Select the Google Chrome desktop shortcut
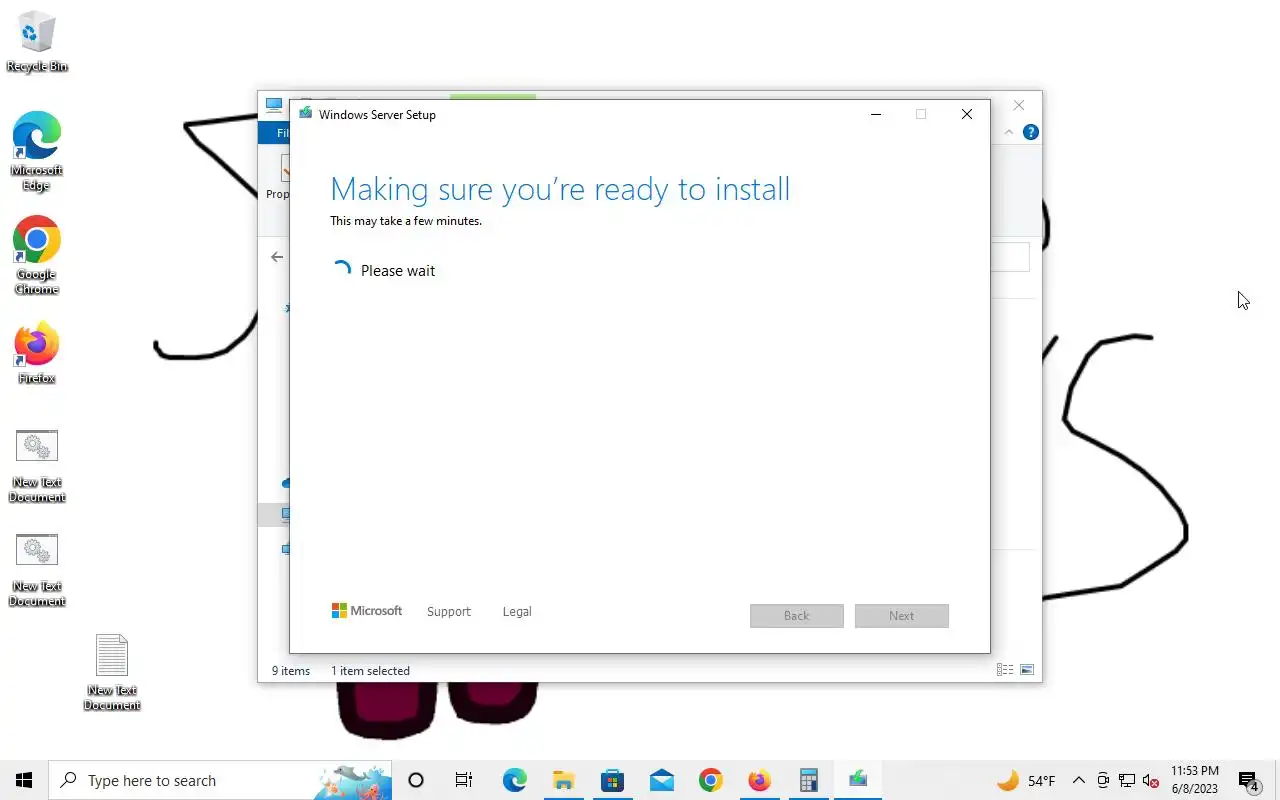This screenshot has width=1280, height=800. tap(37, 255)
